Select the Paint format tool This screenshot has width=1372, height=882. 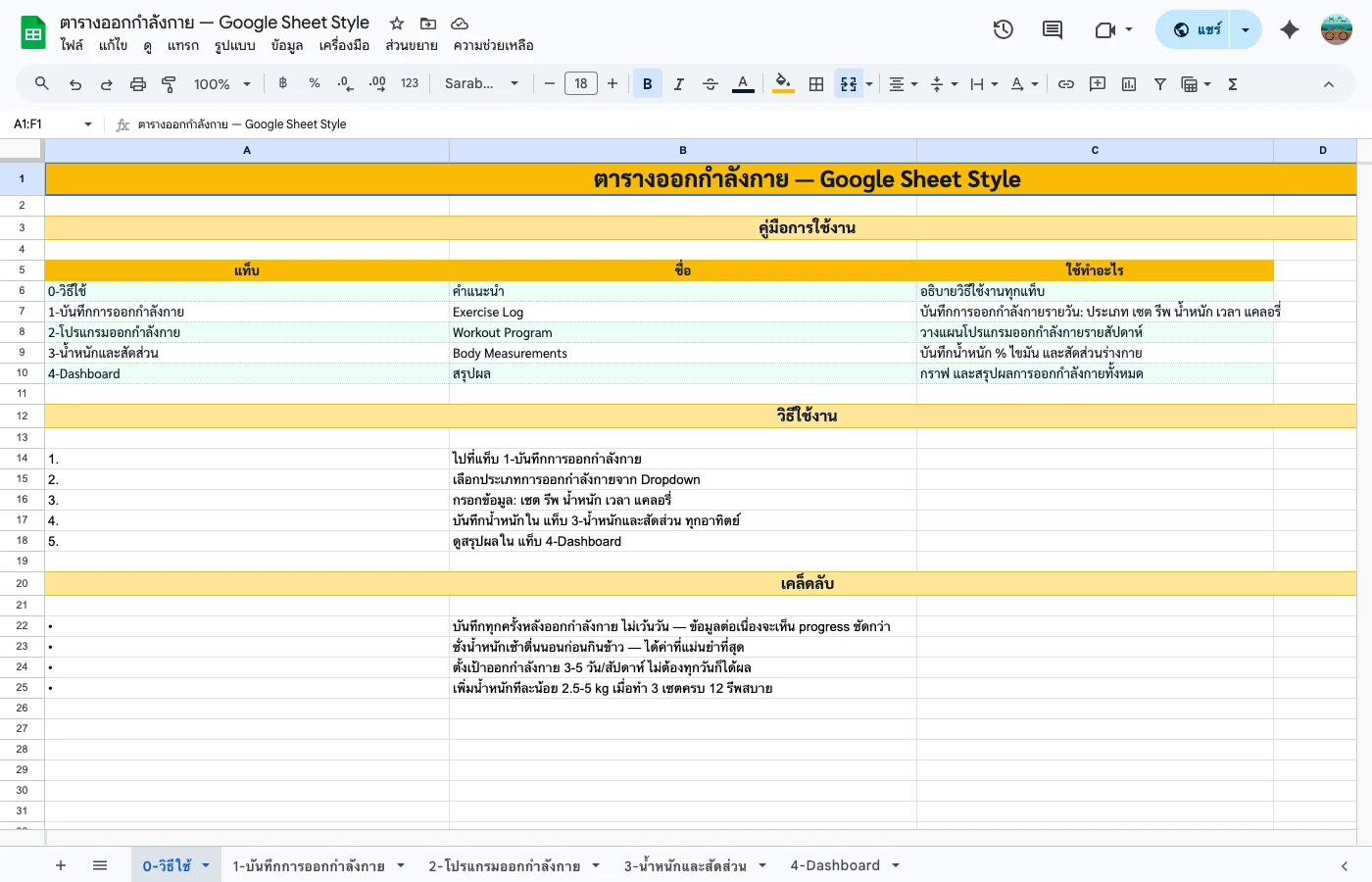coord(169,84)
